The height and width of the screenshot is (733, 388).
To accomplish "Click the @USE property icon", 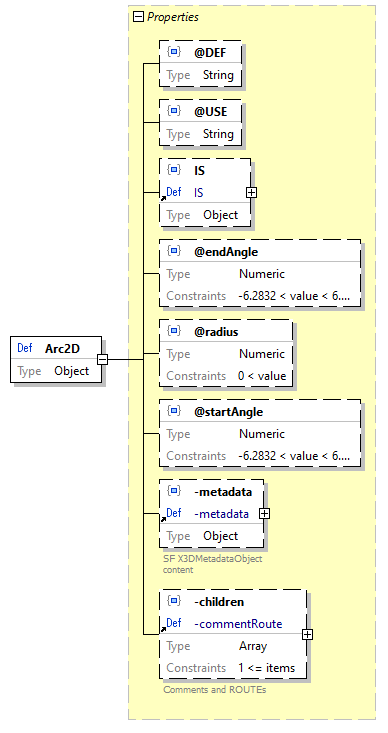I will tap(174, 111).
